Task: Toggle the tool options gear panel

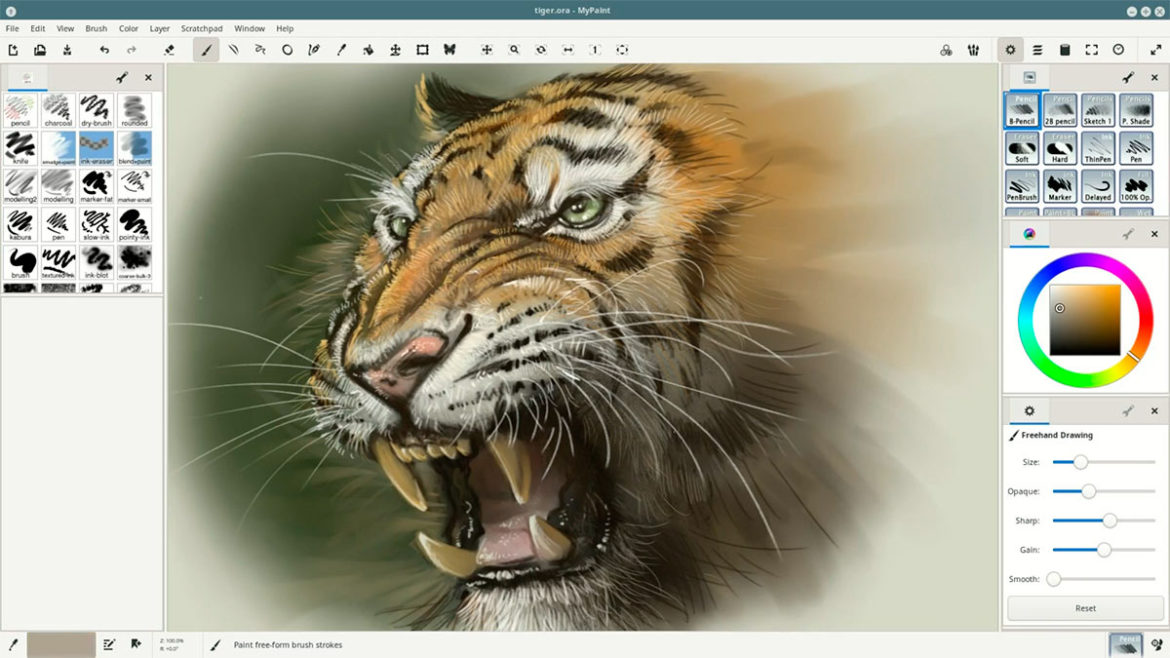Action: click(x=1010, y=50)
